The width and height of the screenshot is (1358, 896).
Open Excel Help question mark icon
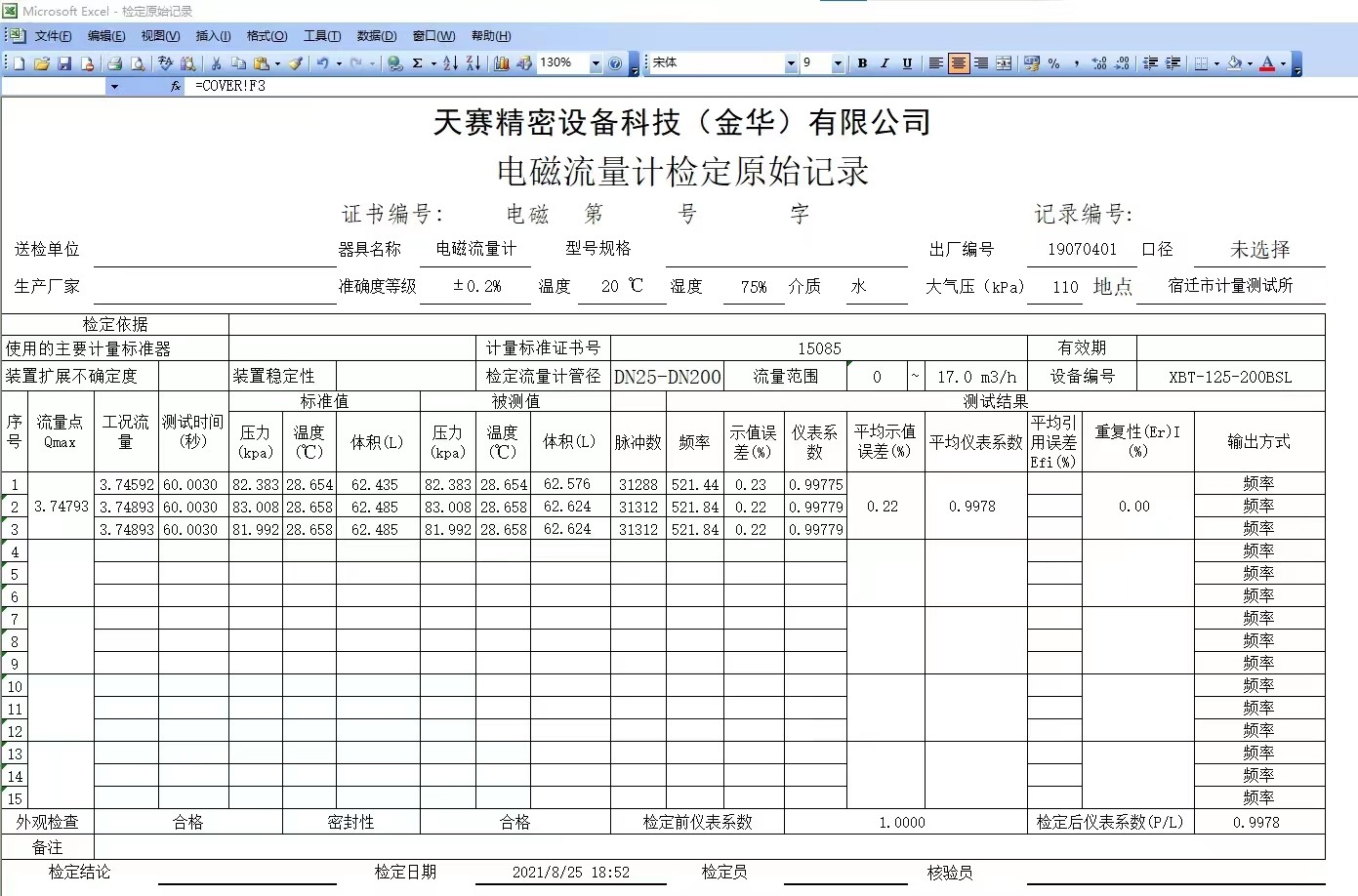pyautogui.click(x=615, y=63)
